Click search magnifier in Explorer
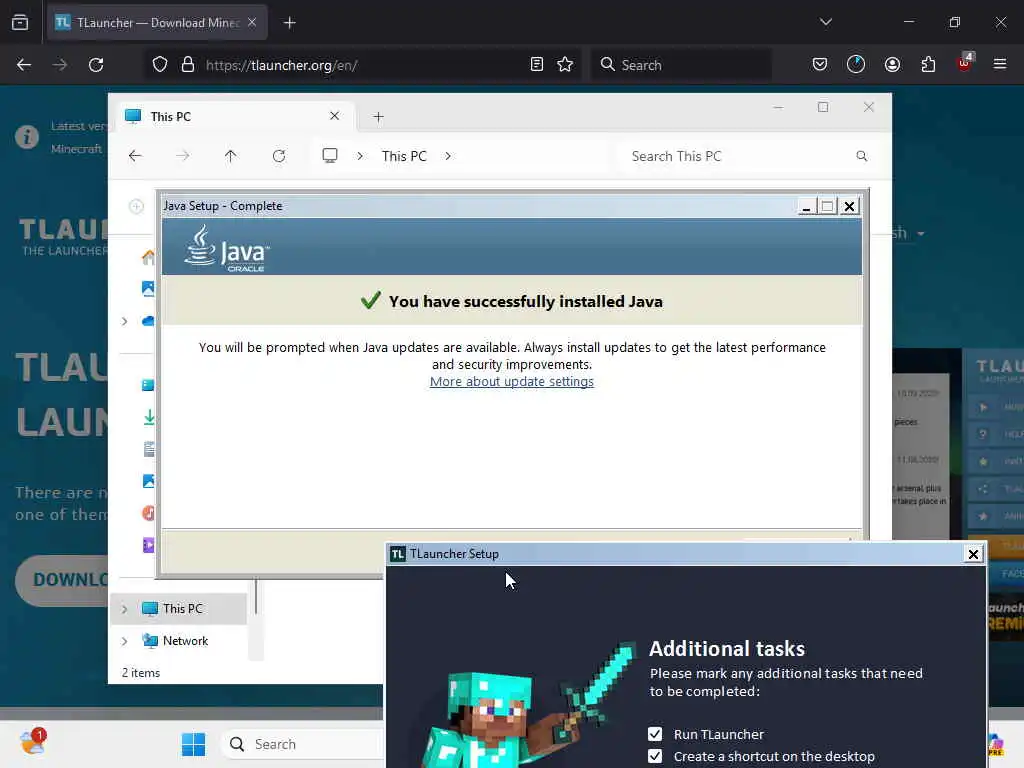Viewport: 1024px width, 768px height. click(x=862, y=156)
